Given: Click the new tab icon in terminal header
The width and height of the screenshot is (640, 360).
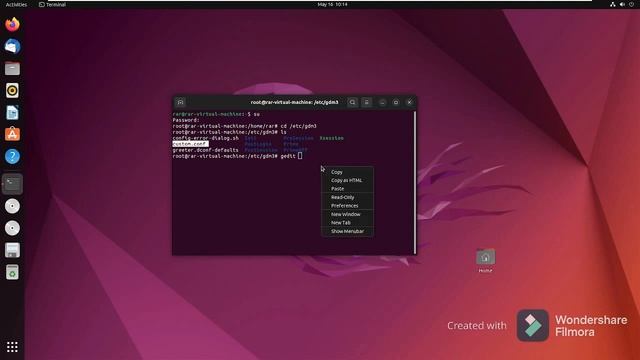Looking at the screenshot, I should click(x=180, y=102).
